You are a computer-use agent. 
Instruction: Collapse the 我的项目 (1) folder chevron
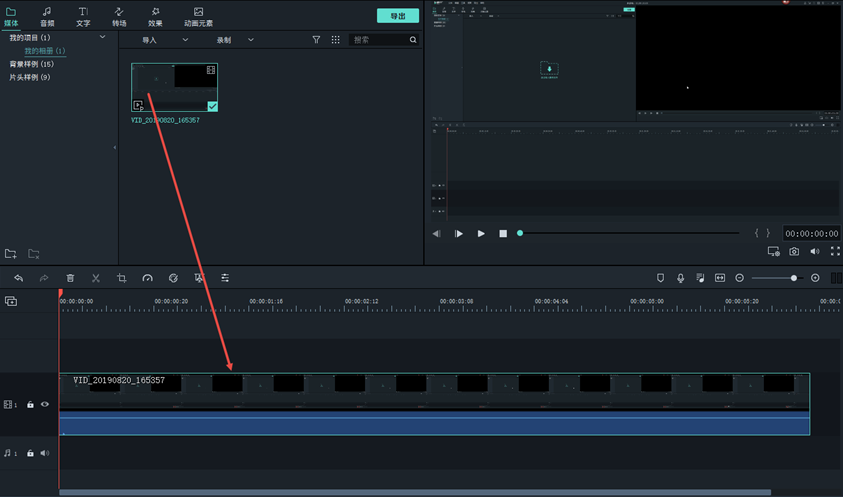click(x=103, y=37)
